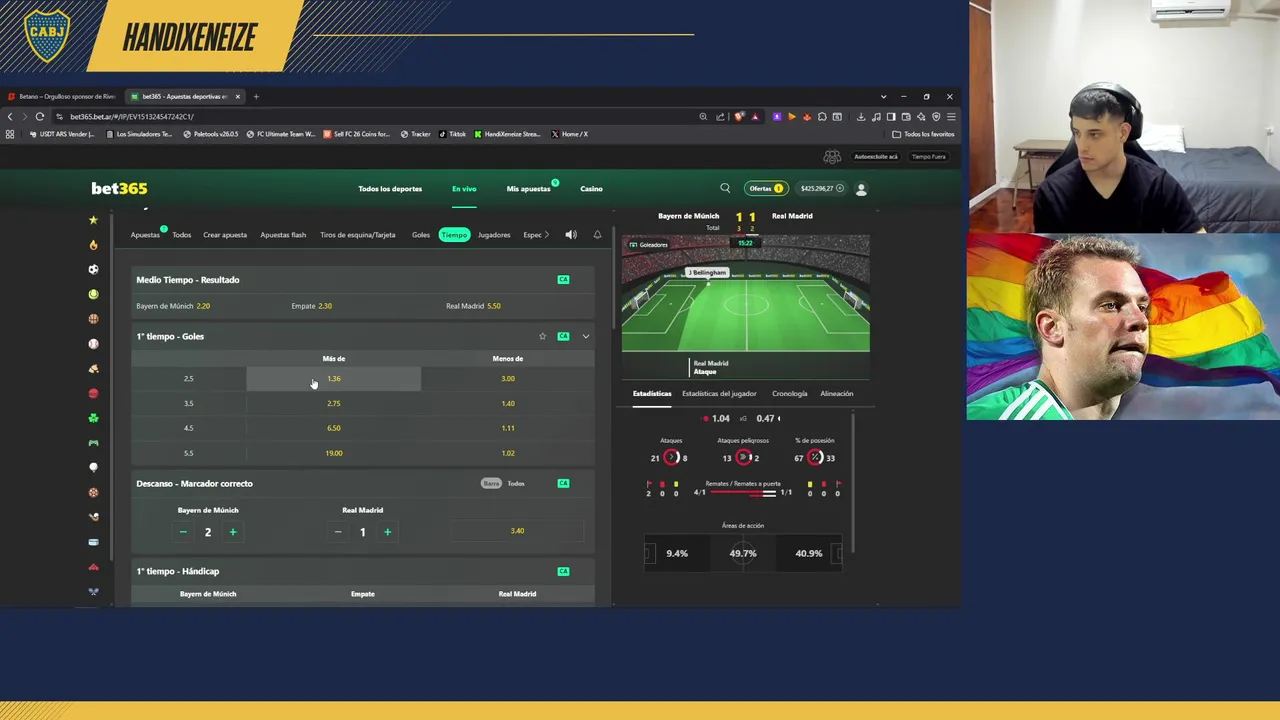The height and width of the screenshot is (720, 1280).
Task: Favorite the 1° tiempo - Goles market star
Action: point(543,336)
